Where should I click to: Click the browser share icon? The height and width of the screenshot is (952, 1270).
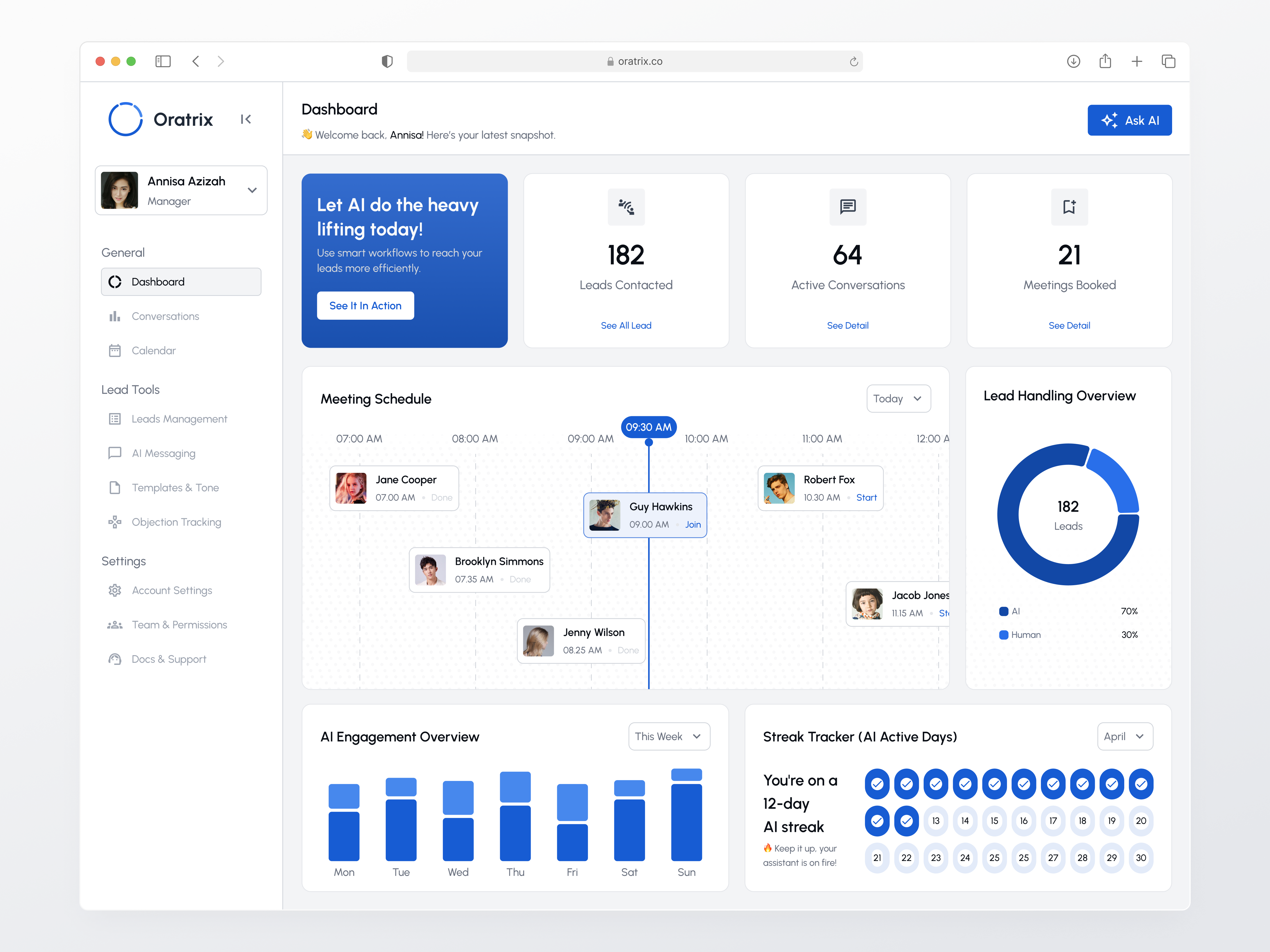[x=1105, y=61]
